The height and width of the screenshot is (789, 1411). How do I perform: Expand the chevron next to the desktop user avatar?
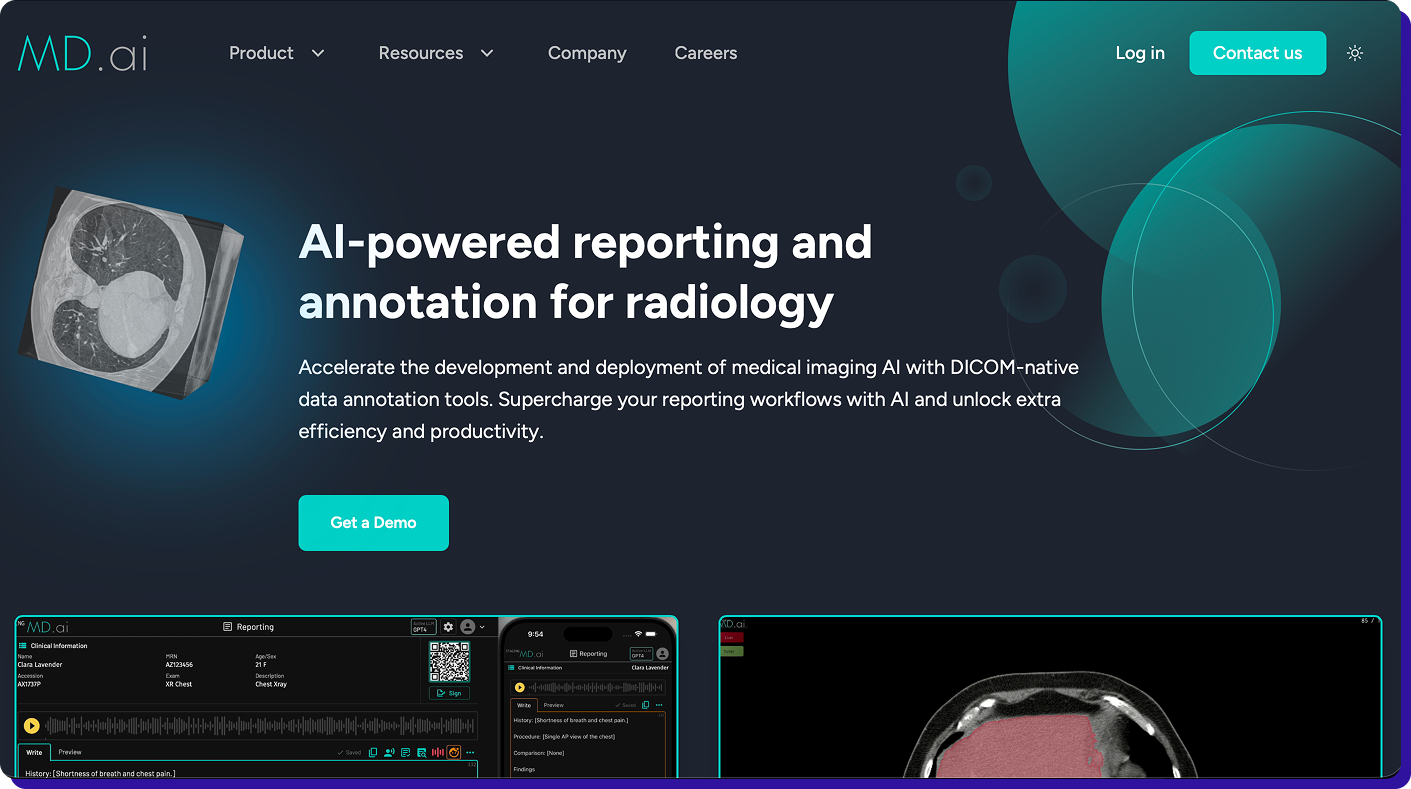click(x=482, y=627)
